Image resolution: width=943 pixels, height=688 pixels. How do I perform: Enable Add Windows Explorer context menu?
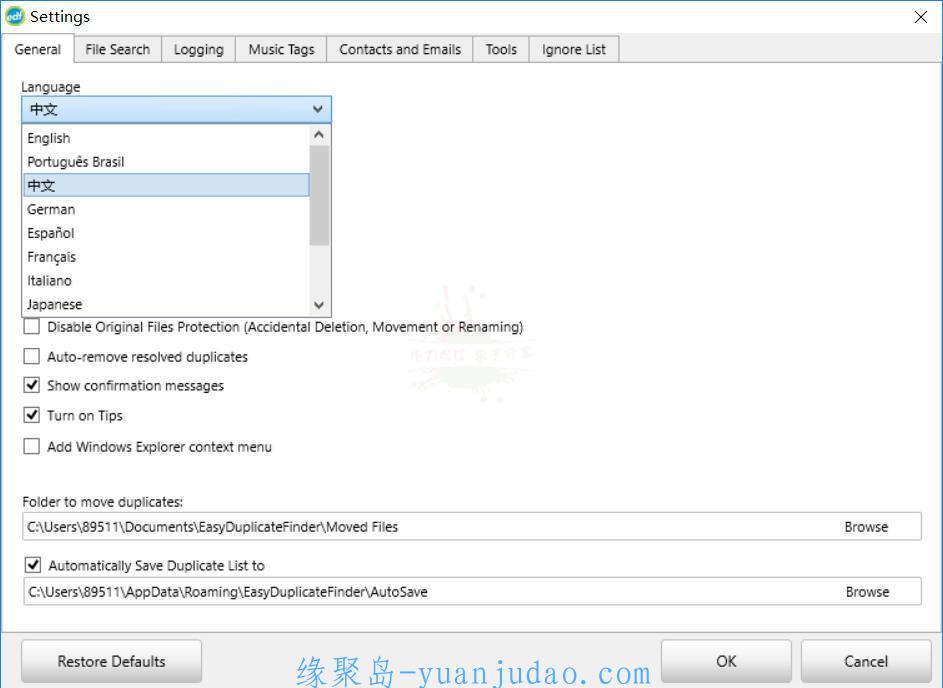tap(32, 447)
